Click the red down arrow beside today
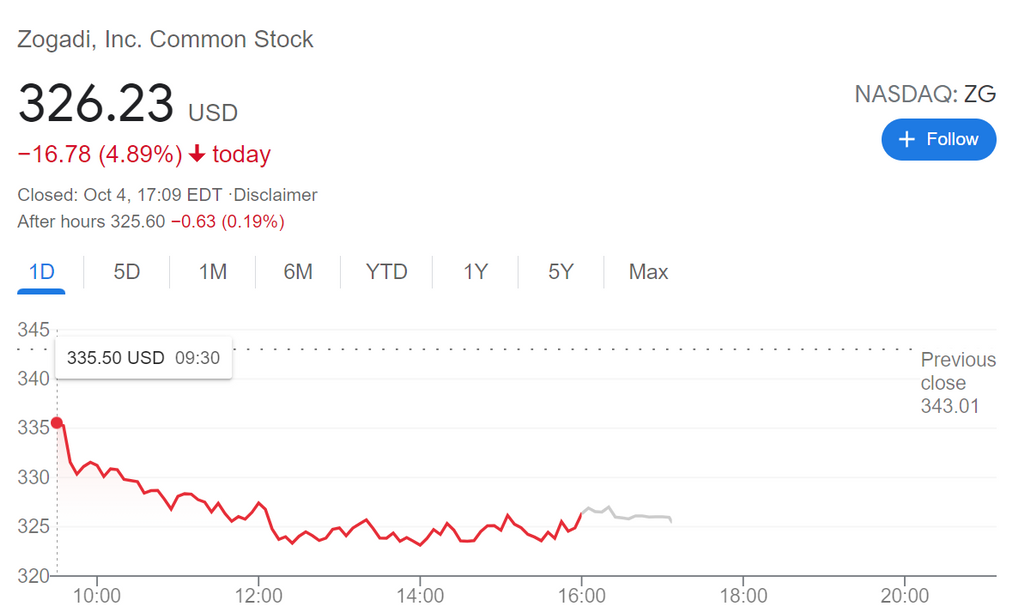1024x615 pixels. [x=197, y=154]
